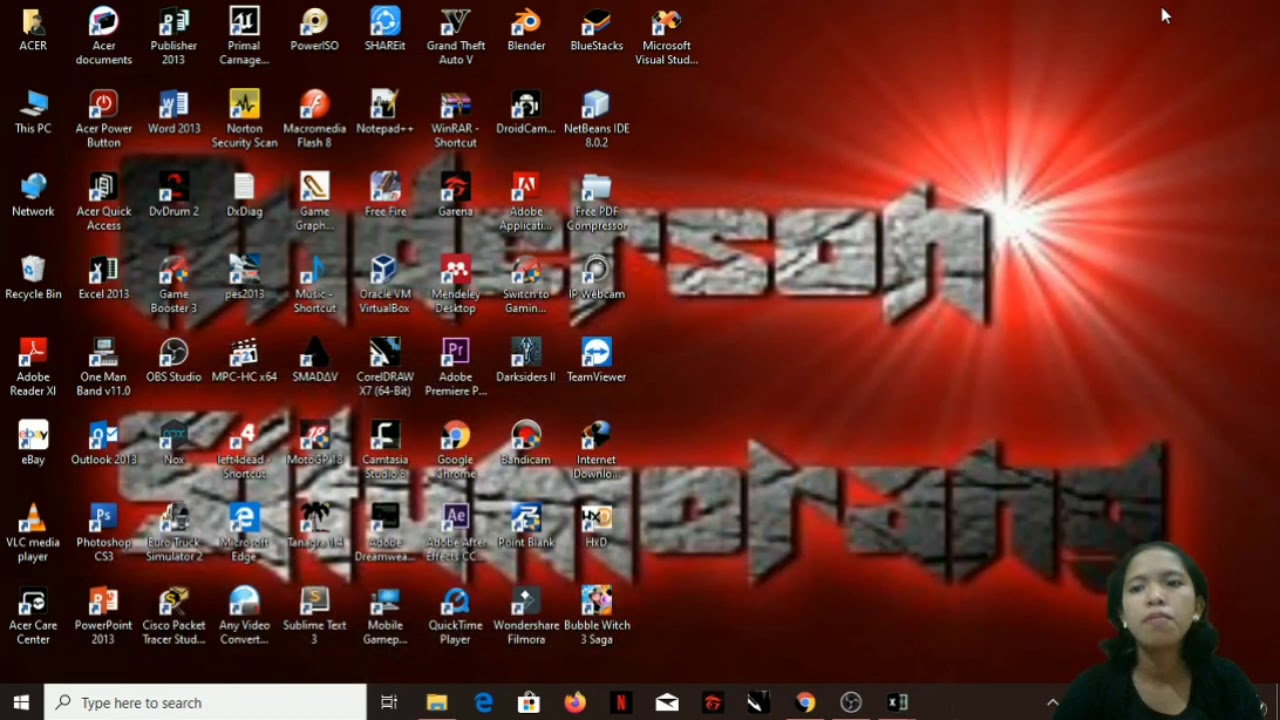Open the Google Chrome desktop shortcut
This screenshot has width=1280, height=720.
click(456, 450)
